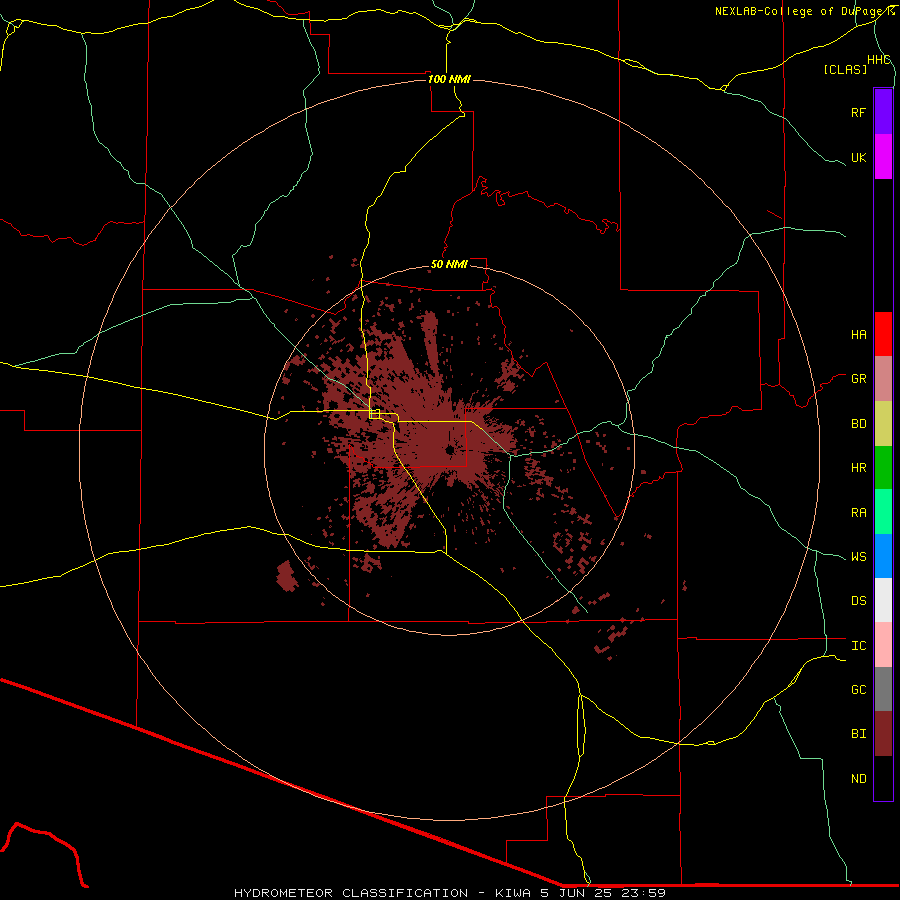Click the RF purple legend swatch
This screenshot has width=900, height=900.
coord(883,112)
